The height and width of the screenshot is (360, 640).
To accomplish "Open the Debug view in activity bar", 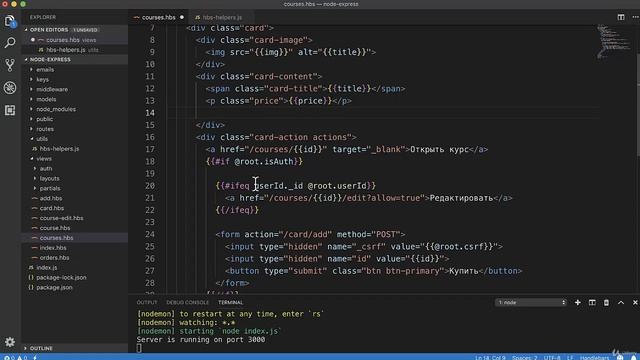I will tap(10, 87).
